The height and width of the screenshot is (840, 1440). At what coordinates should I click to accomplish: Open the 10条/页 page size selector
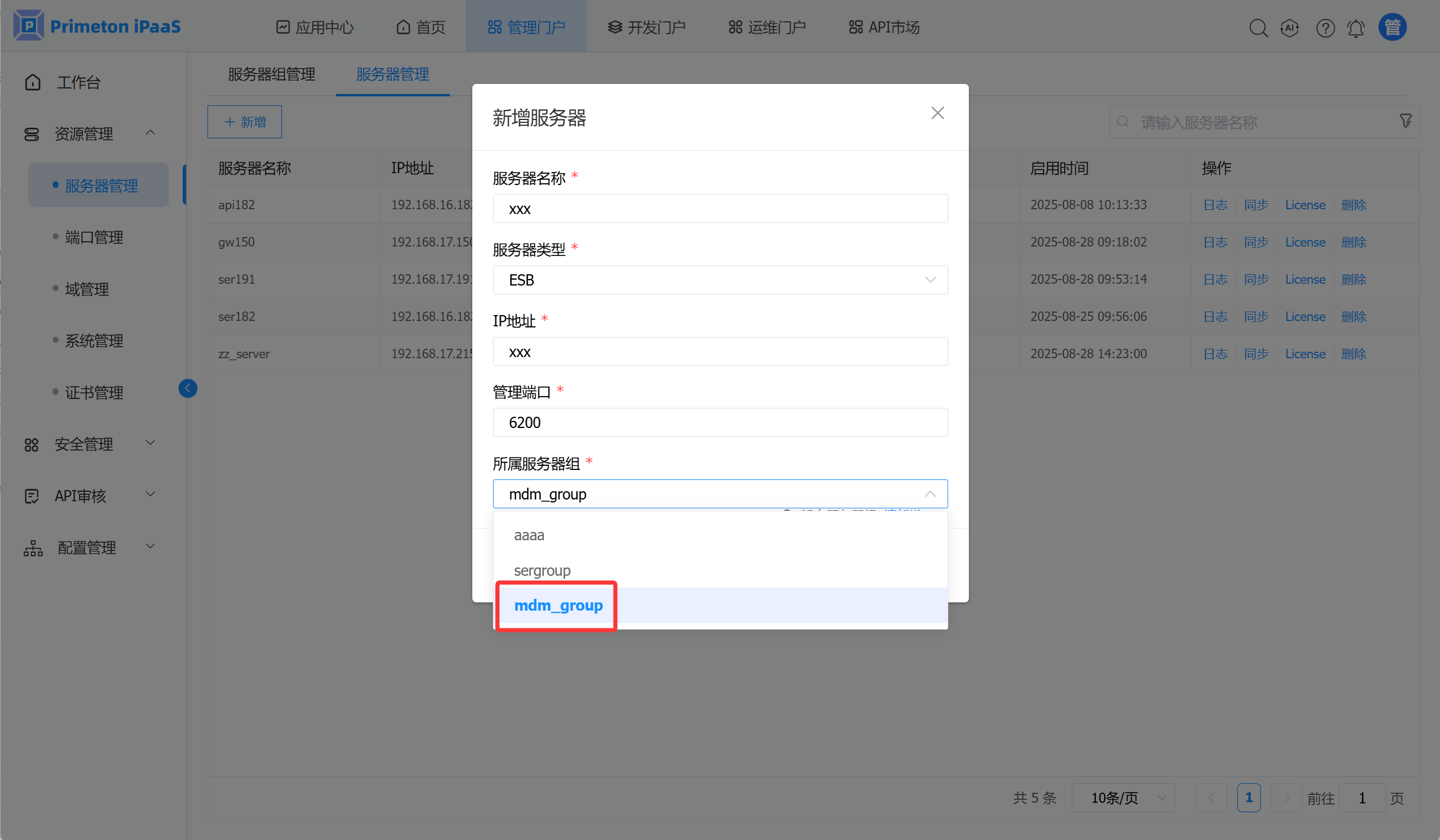[x=1122, y=798]
